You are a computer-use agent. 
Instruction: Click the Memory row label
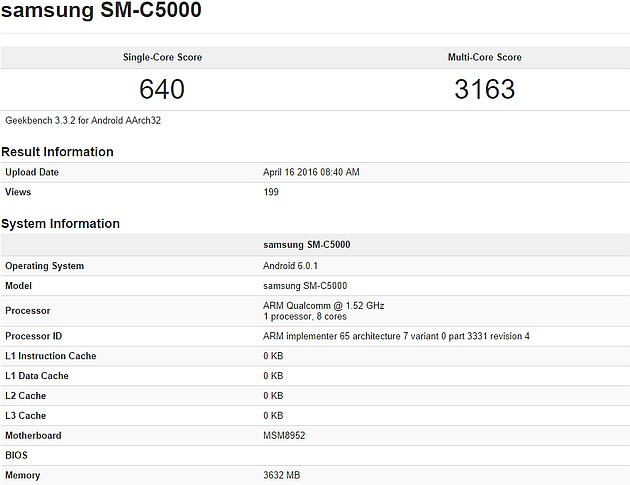click(x=22, y=475)
